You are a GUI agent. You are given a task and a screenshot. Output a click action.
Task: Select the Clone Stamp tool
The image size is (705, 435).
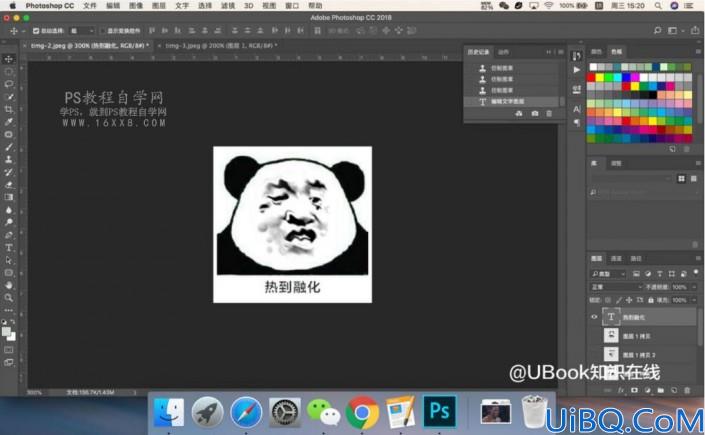pyautogui.click(x=9, y=159)
